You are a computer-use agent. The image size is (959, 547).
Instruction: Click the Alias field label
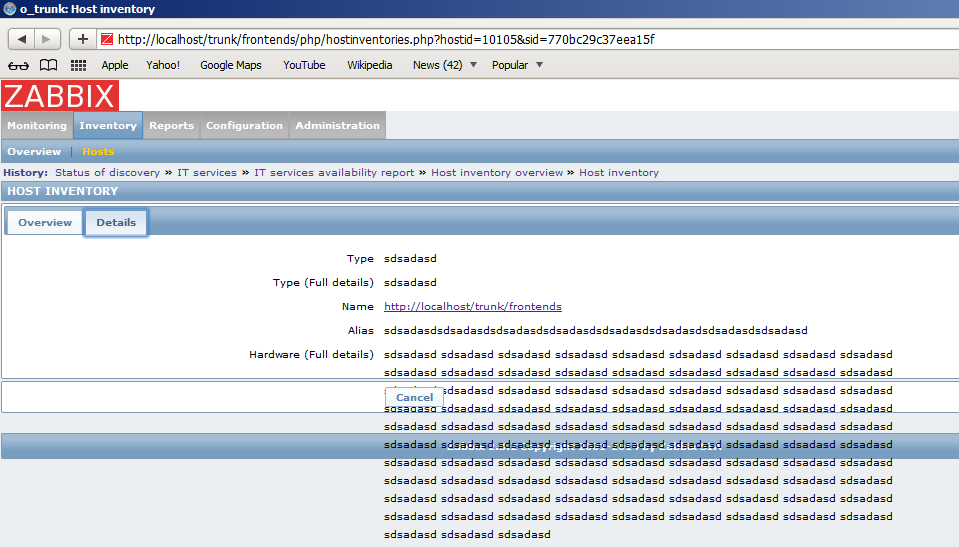point(361,330)
